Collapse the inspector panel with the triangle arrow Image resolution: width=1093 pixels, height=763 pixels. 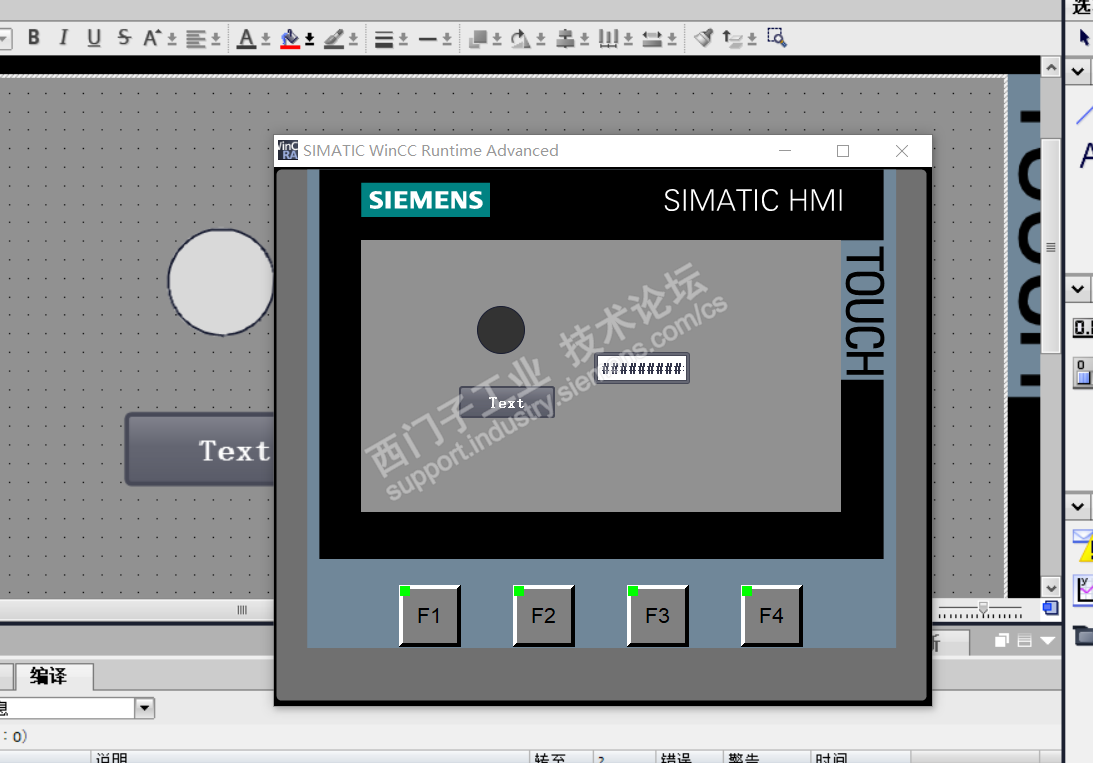coord(1047,640)
